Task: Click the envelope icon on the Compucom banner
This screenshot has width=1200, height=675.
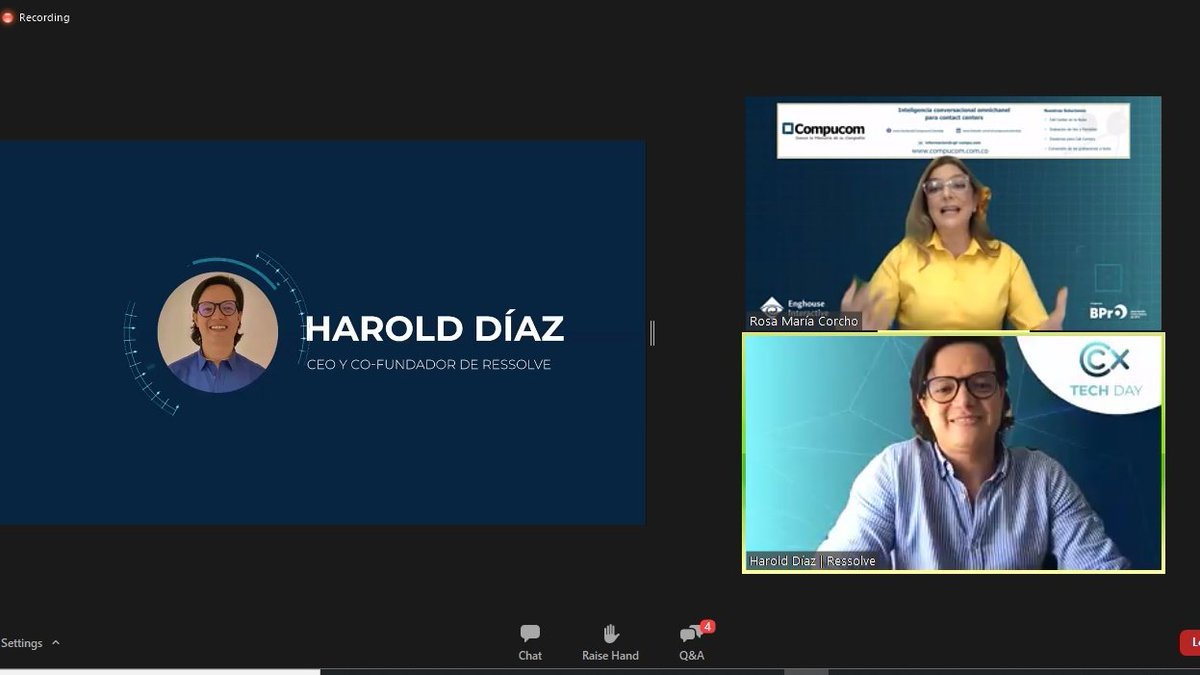Action: coord(919,141)
